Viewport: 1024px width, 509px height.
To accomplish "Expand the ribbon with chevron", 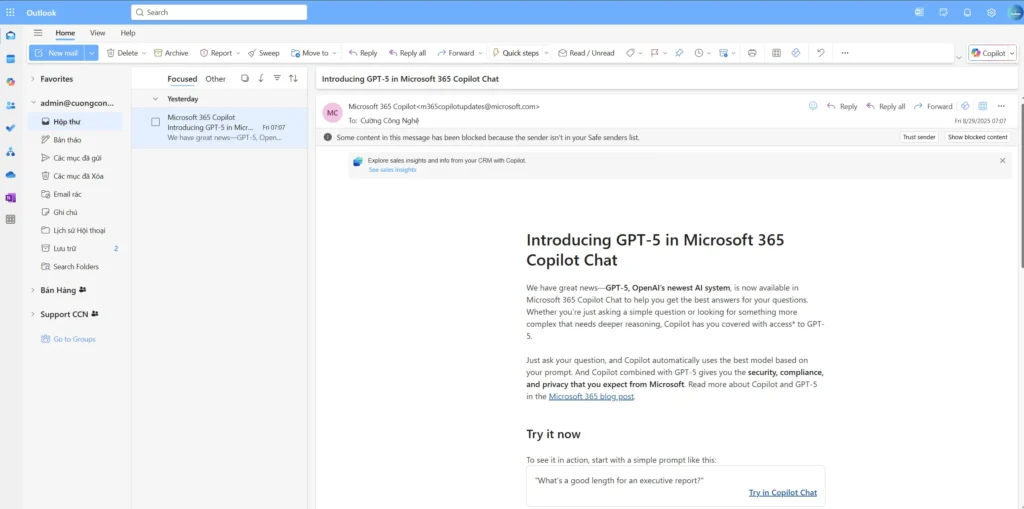I will [959, 57].
